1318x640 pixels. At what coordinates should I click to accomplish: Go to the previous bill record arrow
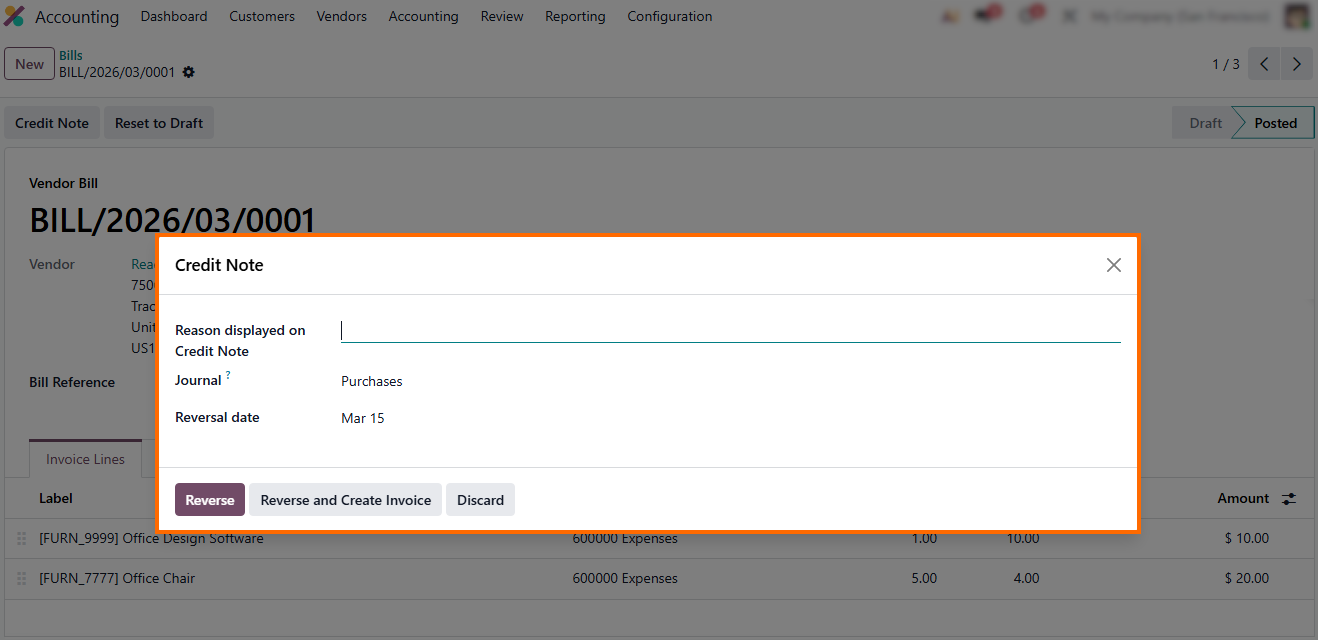1264,64
